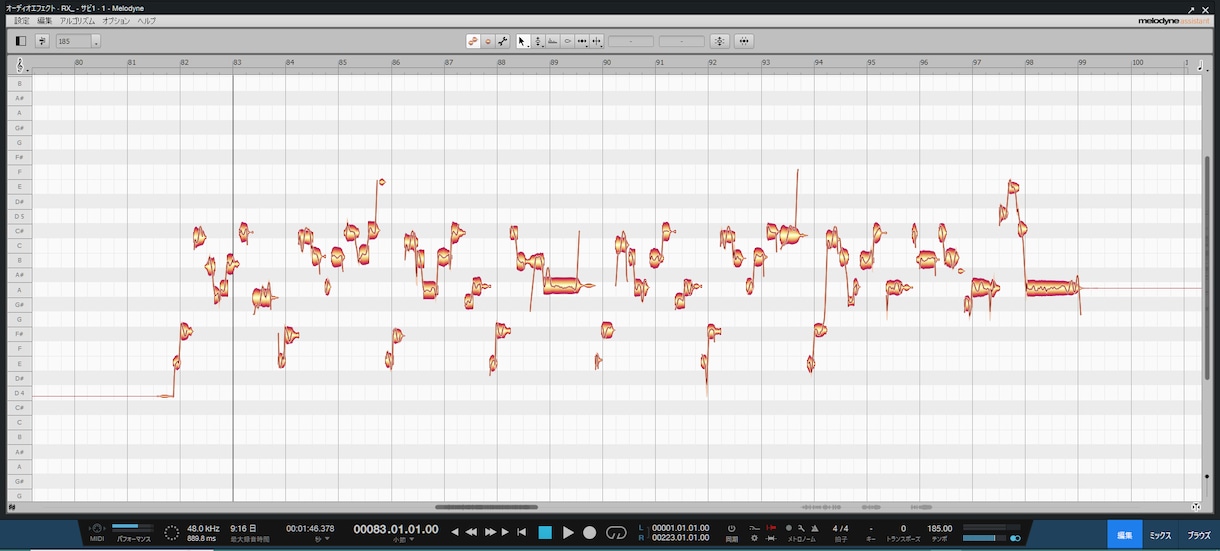Click the loop end R position value
The image size is (1220, 551).
pos(680,537)
